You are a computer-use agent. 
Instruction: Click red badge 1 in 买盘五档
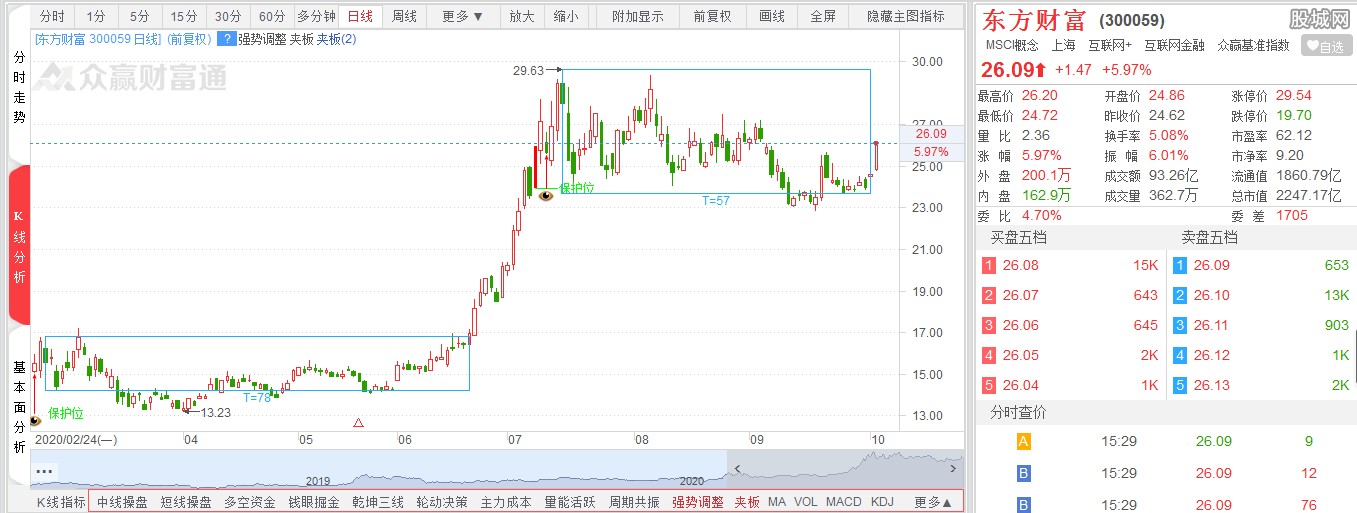(x=989, y=265)
